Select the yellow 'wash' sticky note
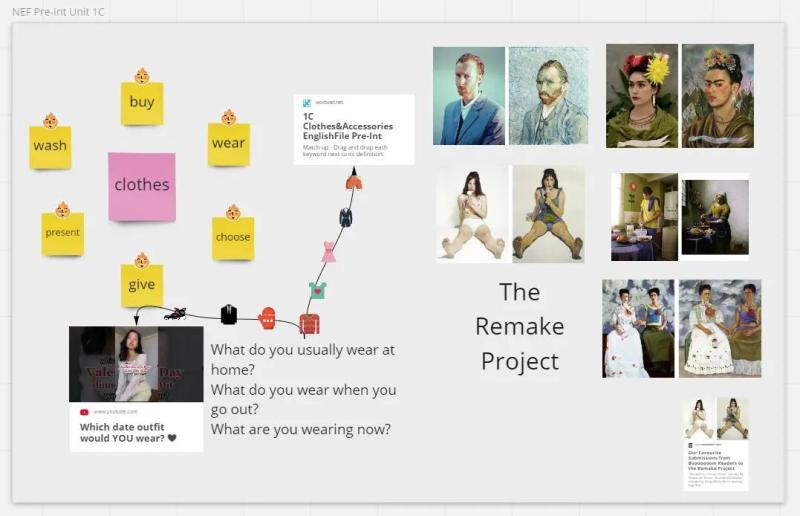The width and height of the screenshot is (800, 516). pos(50,147)
